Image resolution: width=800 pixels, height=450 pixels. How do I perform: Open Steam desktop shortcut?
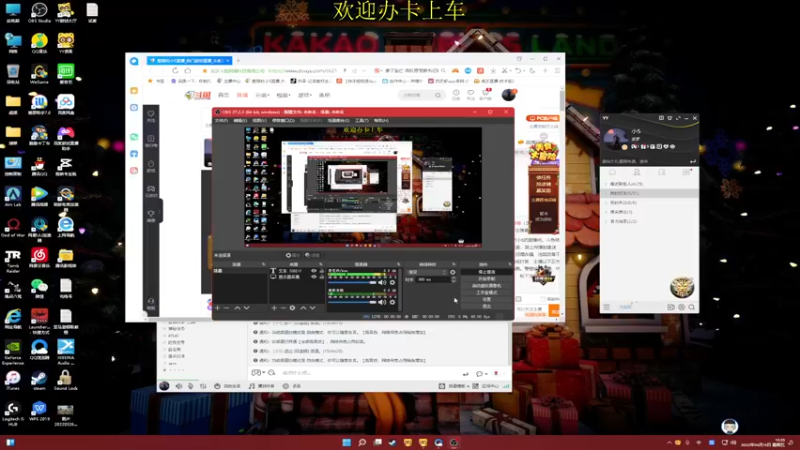(39, 380)
